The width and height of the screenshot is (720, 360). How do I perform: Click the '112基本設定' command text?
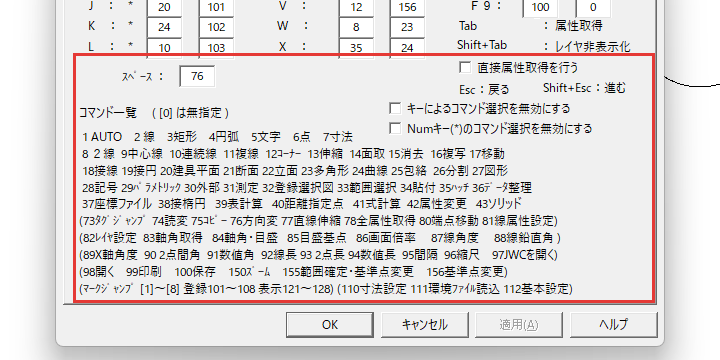click(538, 289)
